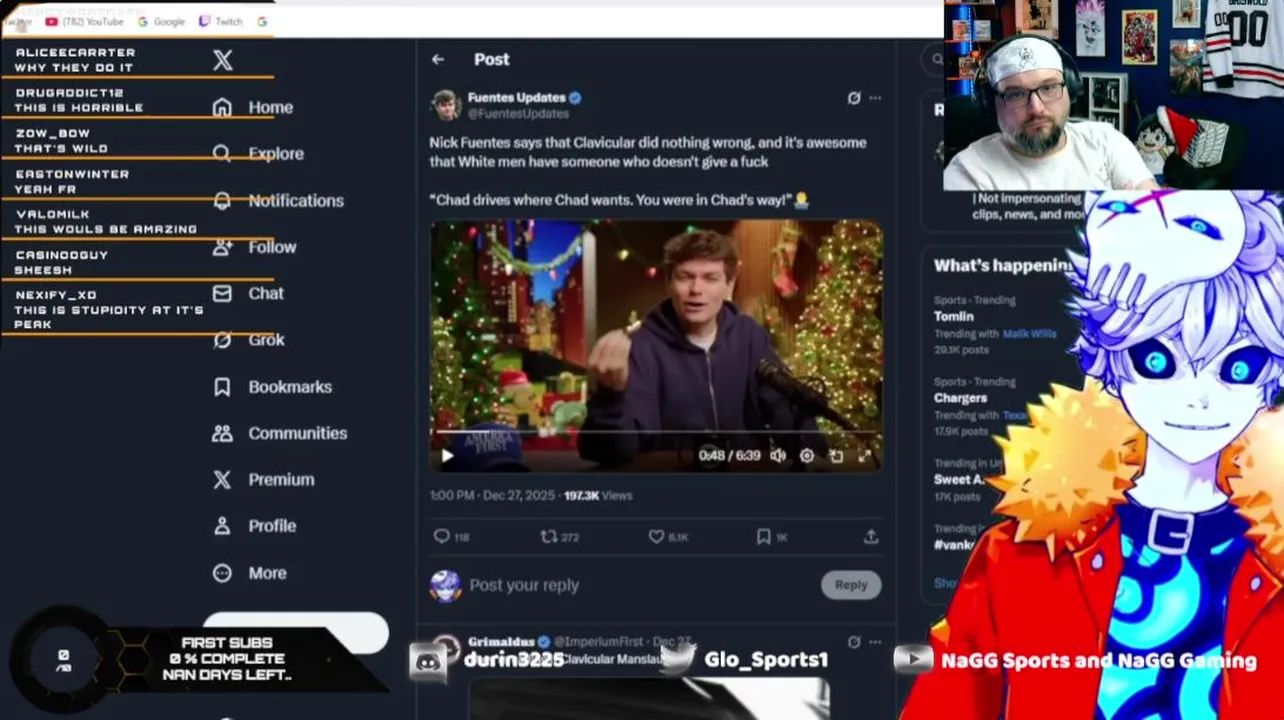Viewport: 1284px width, 720px height.
Task: Open the Home icon in sidebar
Action: pos(222,107)
